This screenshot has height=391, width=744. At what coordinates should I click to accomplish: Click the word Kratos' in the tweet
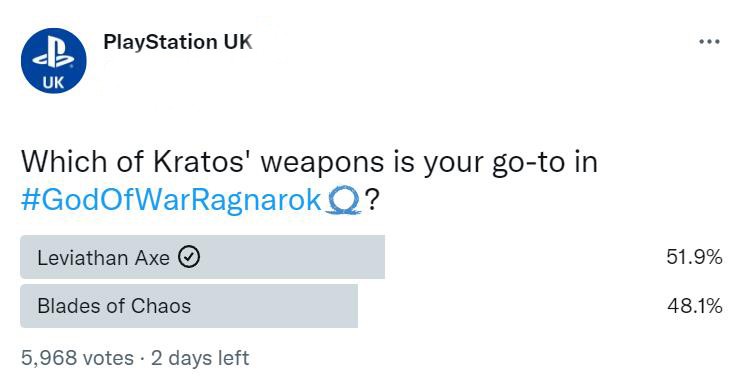pos(204,162)
